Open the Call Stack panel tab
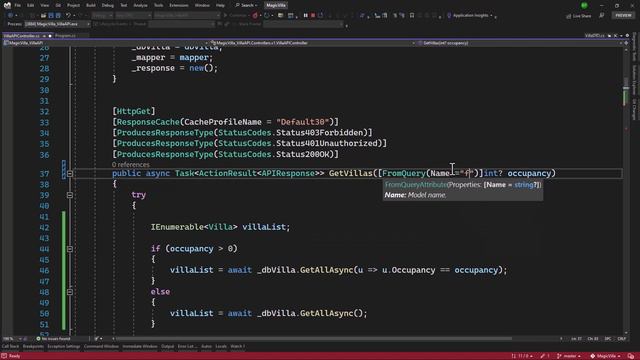 tap(10, 347)
